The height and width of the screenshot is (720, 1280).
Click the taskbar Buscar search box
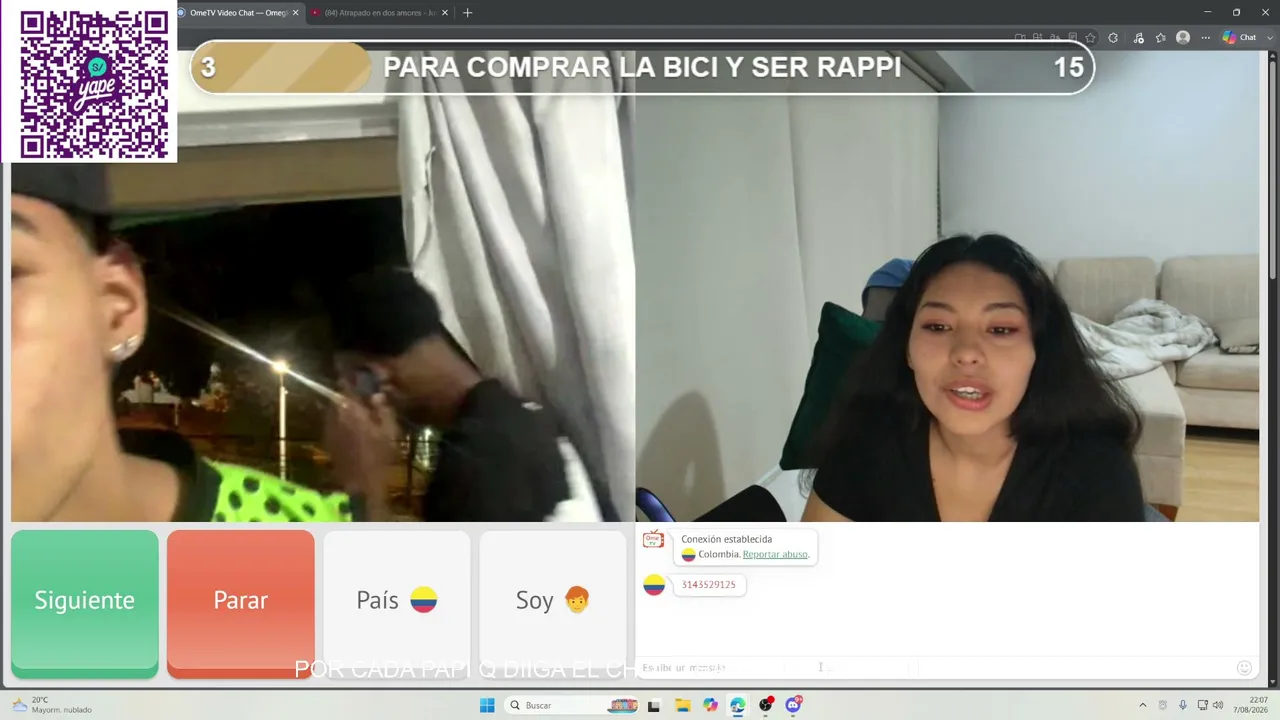point(572,705)
